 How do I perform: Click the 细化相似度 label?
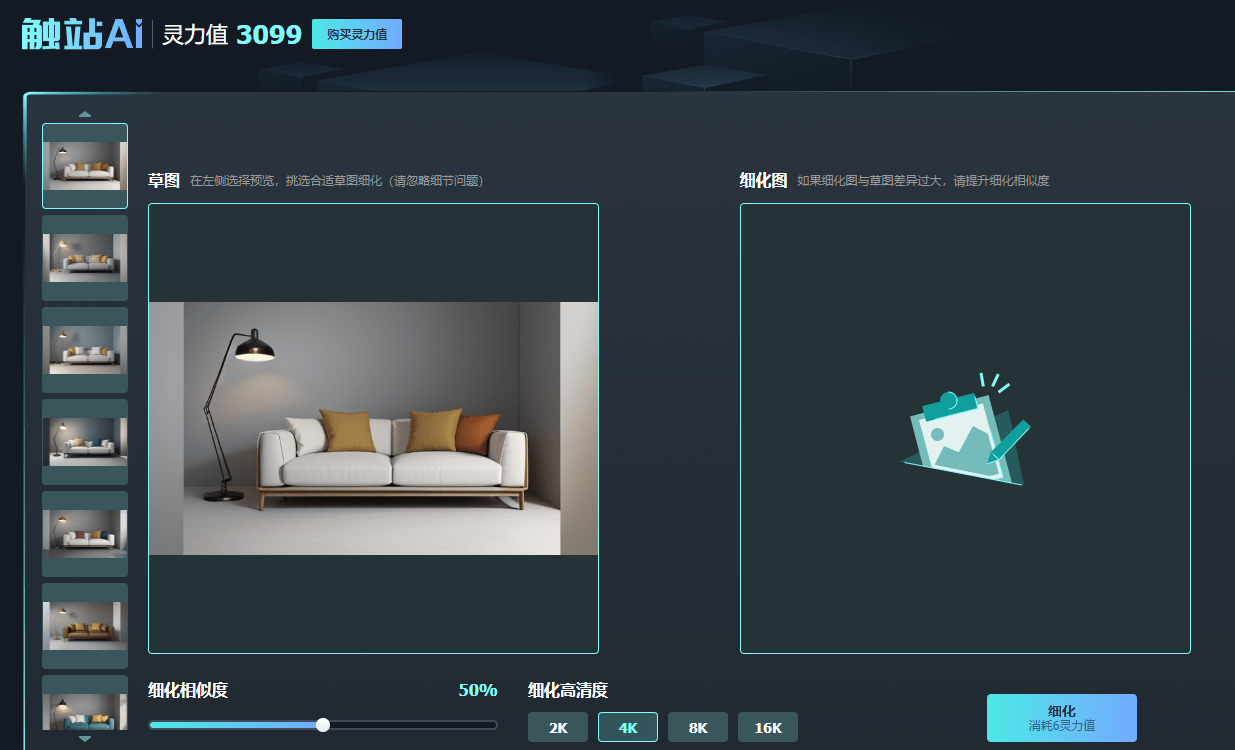click(188, 690)
